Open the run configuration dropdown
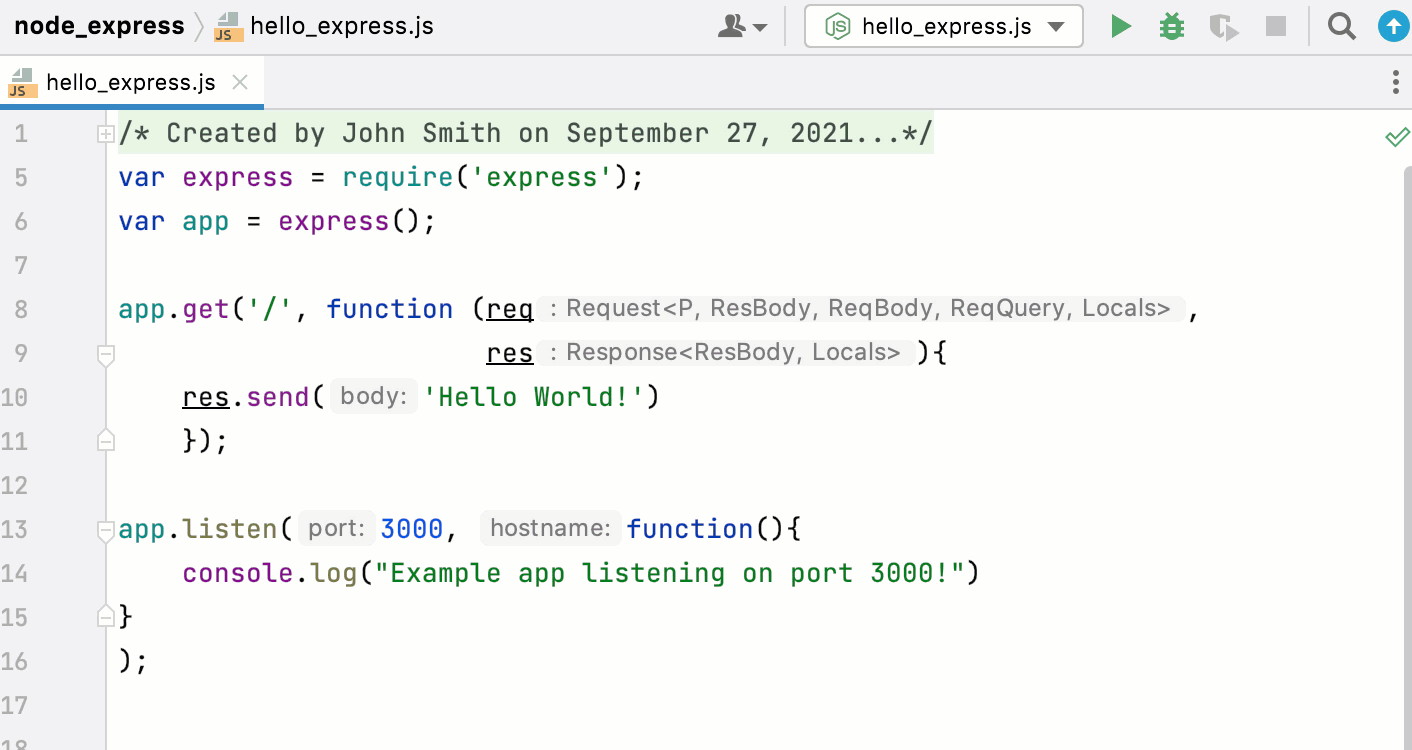Viewport: 1412px width, 750px height. pyautogui.click(x=1057, y=28)
